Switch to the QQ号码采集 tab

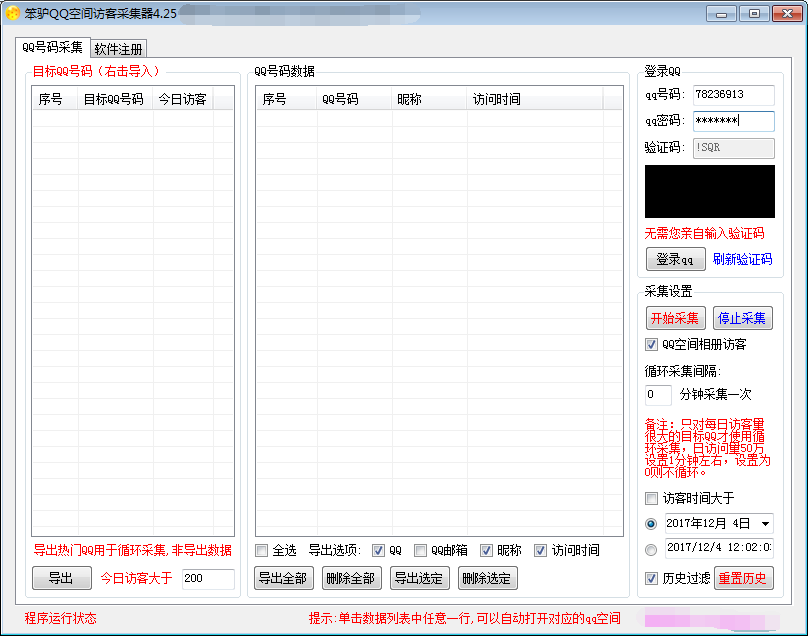(53, 47)
